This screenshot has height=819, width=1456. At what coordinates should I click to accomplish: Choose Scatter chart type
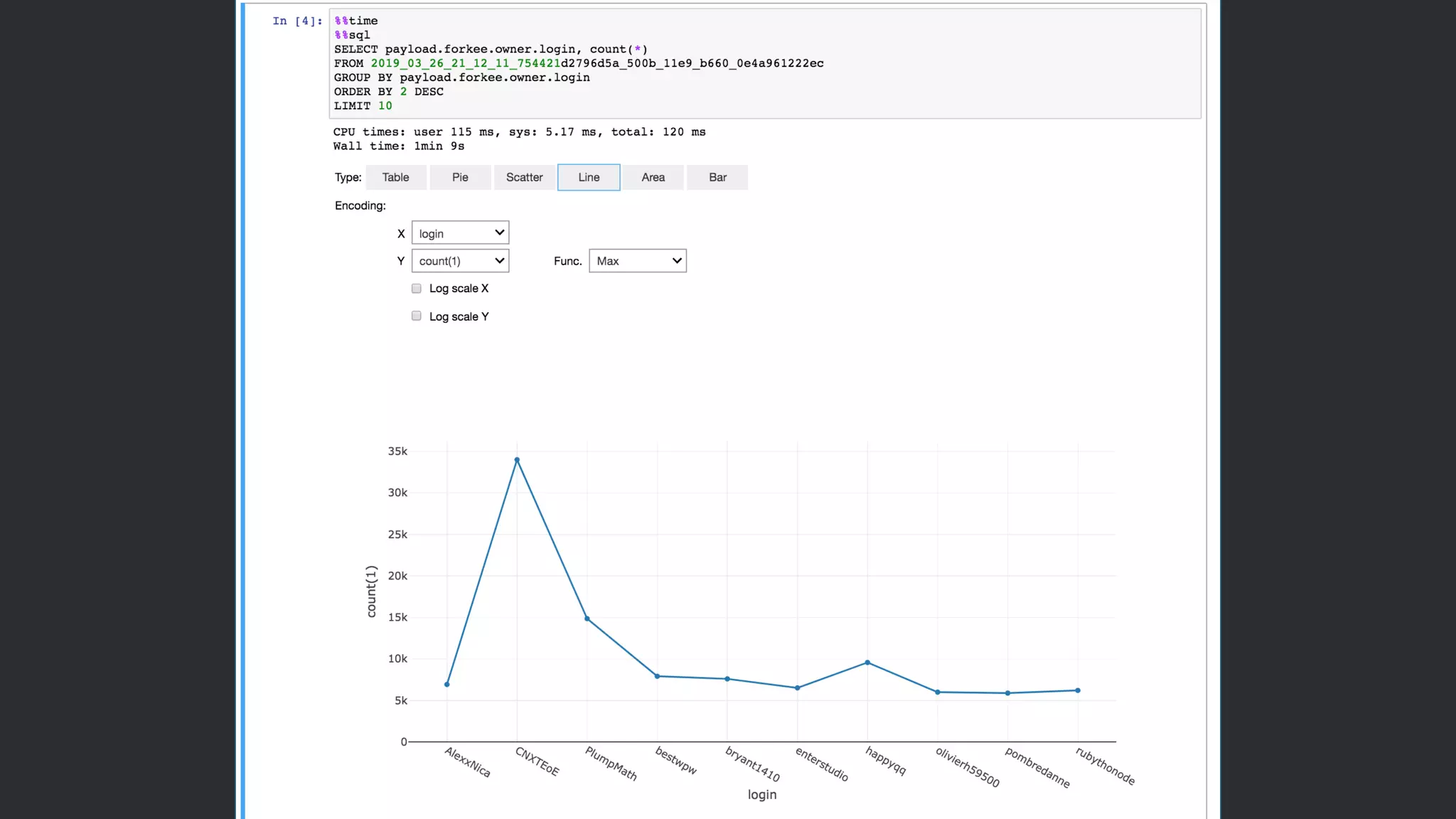(524, 177)
